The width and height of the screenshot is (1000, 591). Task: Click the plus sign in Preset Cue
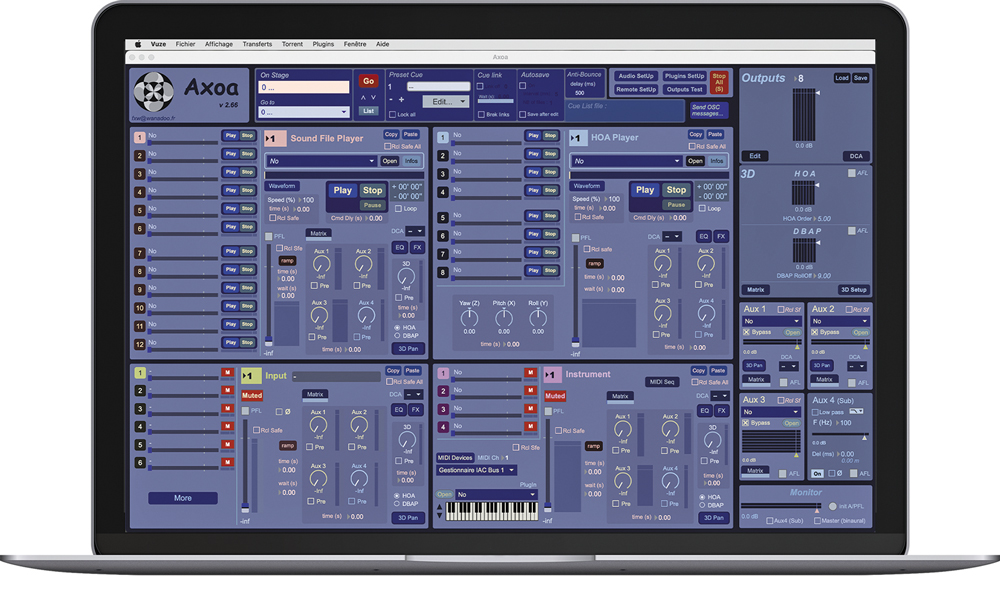[x=401, y=99]
